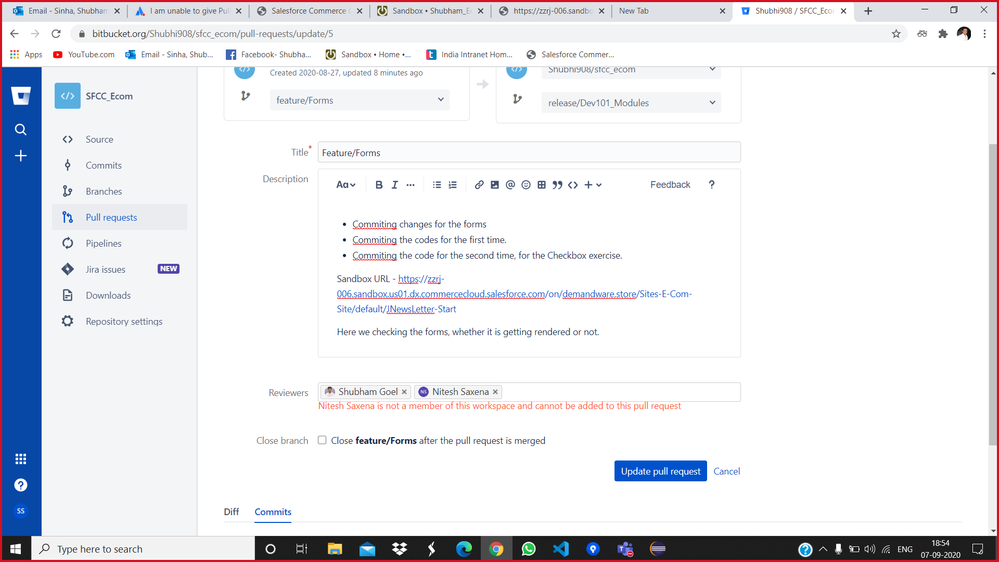Open search in the Bitbucket sidebar
Screen dimensions: 999x562
pos(21,129)
